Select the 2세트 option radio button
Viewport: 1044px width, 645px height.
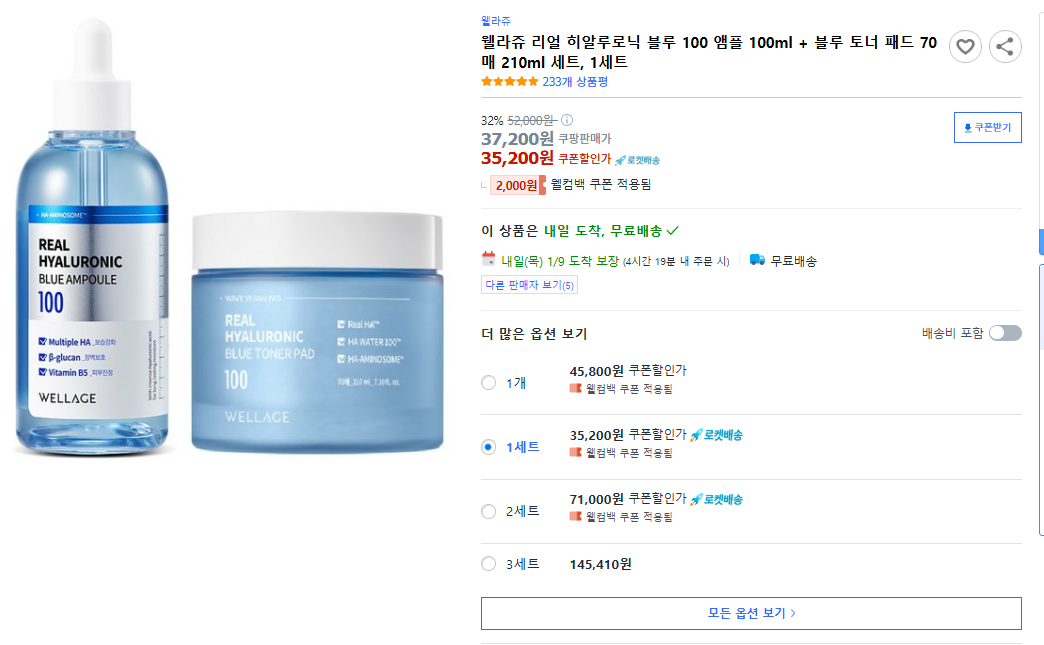click(x=489, y=511)
